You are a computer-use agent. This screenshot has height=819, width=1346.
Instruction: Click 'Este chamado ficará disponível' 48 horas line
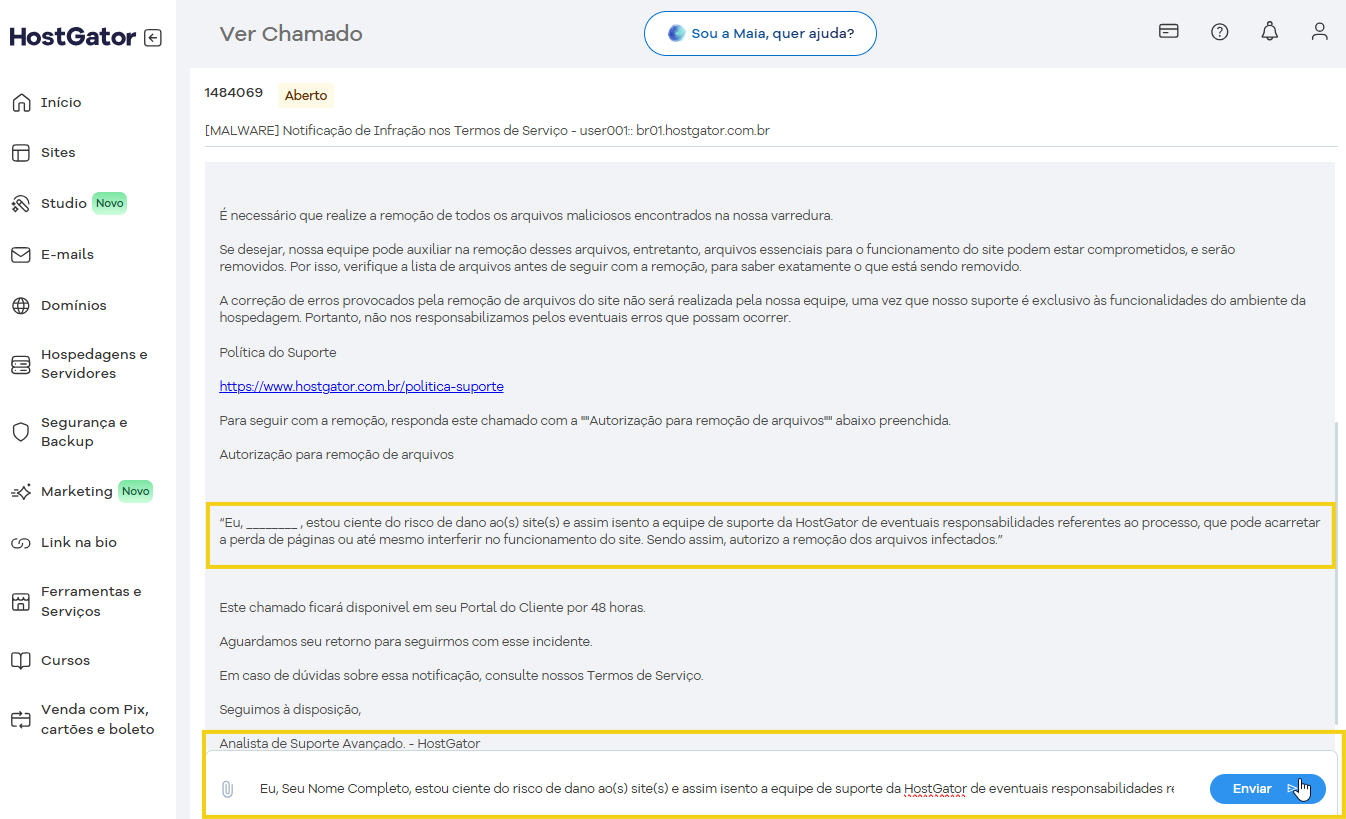point(433,607)
